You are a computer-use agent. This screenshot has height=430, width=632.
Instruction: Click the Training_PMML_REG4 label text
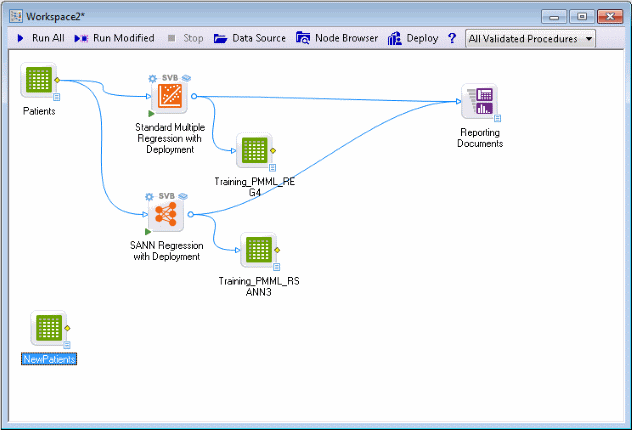254,187
